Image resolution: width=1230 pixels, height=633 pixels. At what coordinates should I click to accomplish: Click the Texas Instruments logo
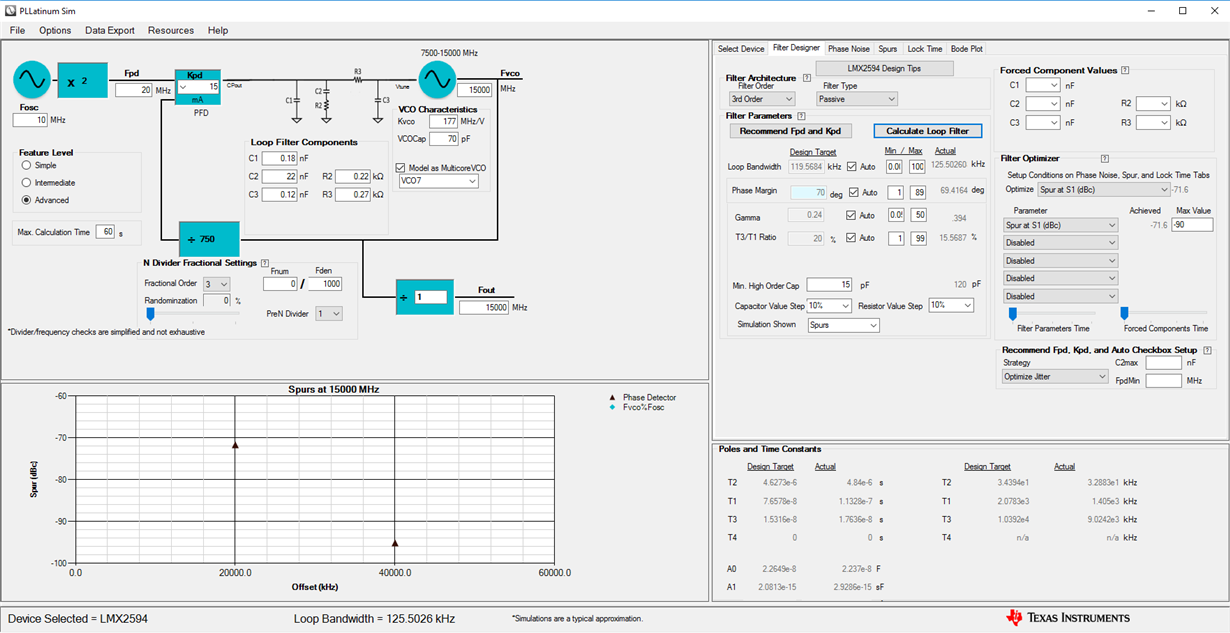tap(1069, 617)
